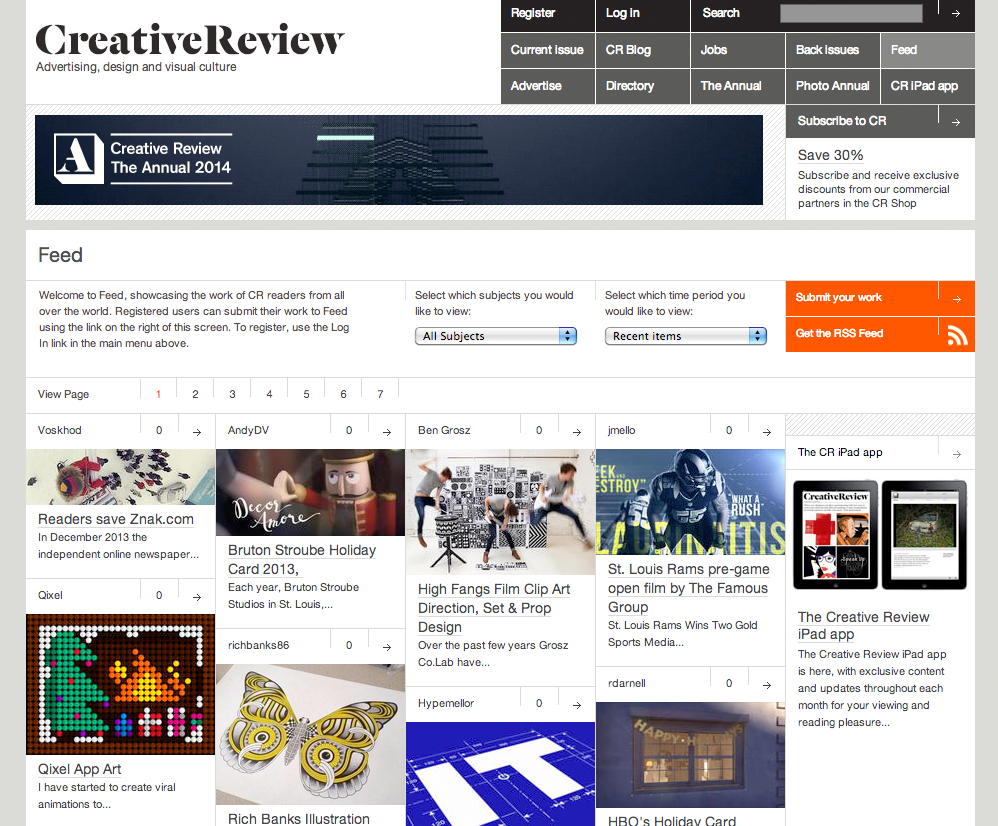The image size is (998, 826).
Task: Go to feed page 5
Action: 306,395
